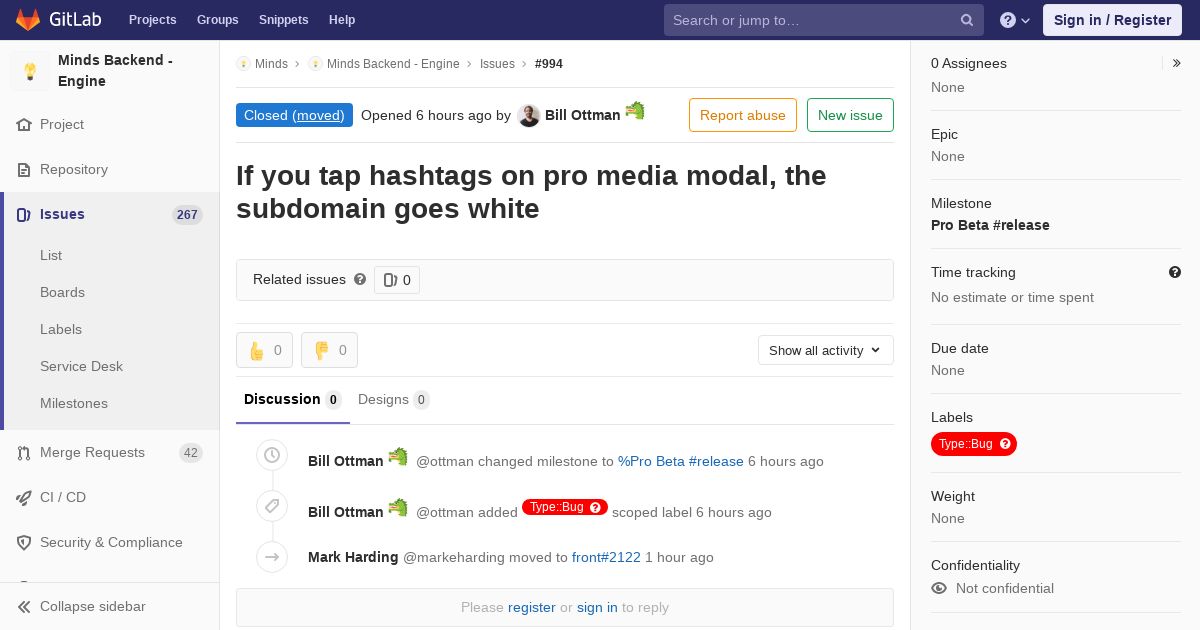Open the front#2122 issue link
This screenshot has width=1200, height=630.
(606, 557)
